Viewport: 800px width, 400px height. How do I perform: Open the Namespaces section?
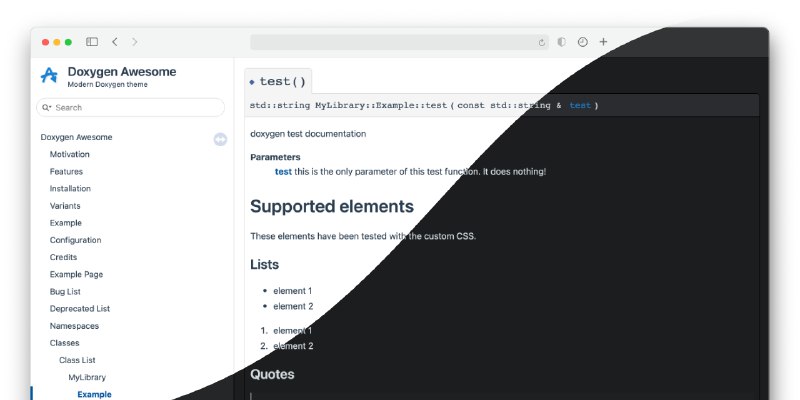coord(74,326)
